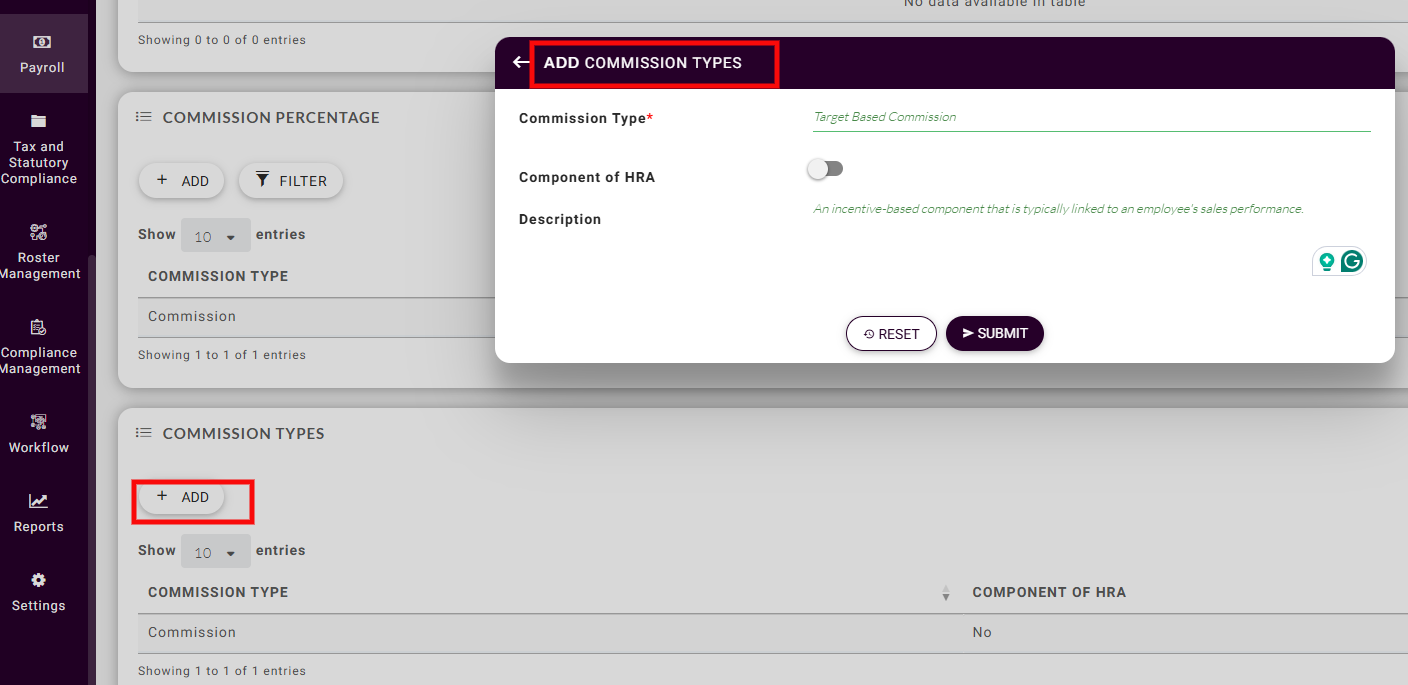The image size is (1408, 685).
Task: Open the Payroll sidebar icon
Action: pyautogui.click(x=41, y=43)
